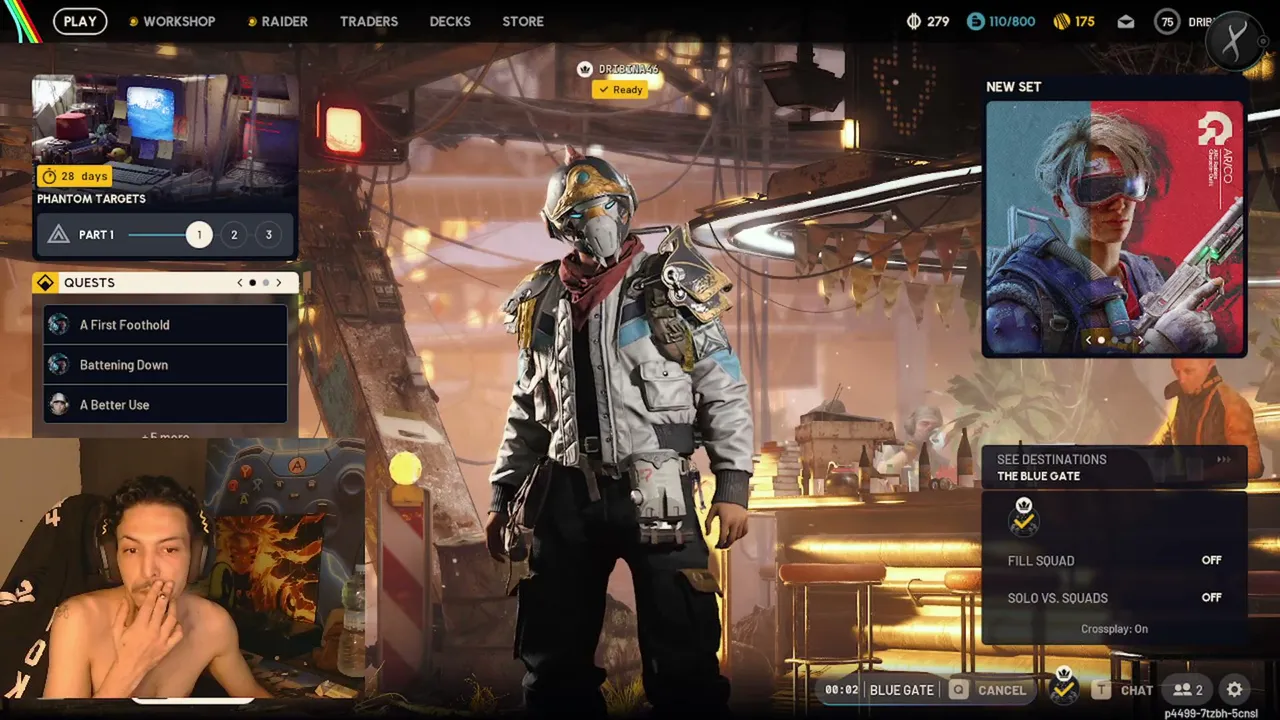The width and height of the screenshot is (1280, 720).
Task: Select Phantom Targets part 3 step
Action: (x=268, y=235)
